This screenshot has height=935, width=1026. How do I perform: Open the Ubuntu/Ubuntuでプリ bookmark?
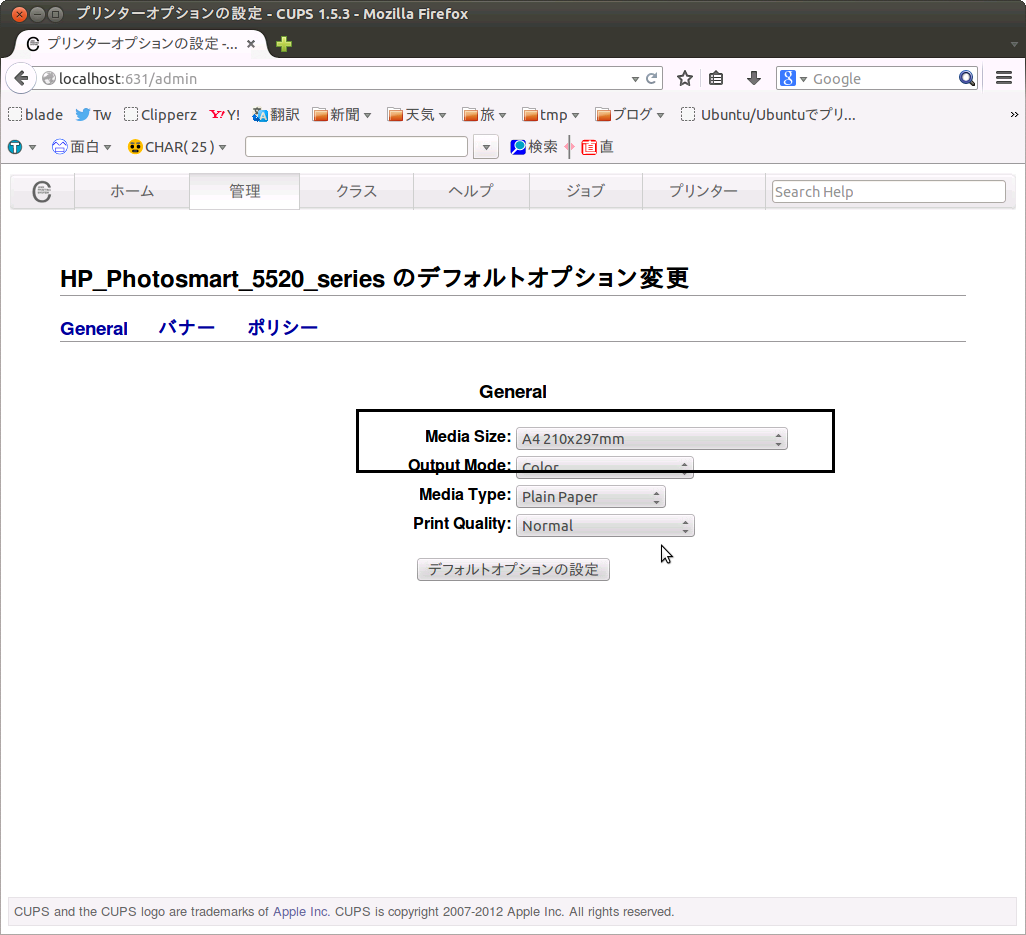click(x=768, y=115)
